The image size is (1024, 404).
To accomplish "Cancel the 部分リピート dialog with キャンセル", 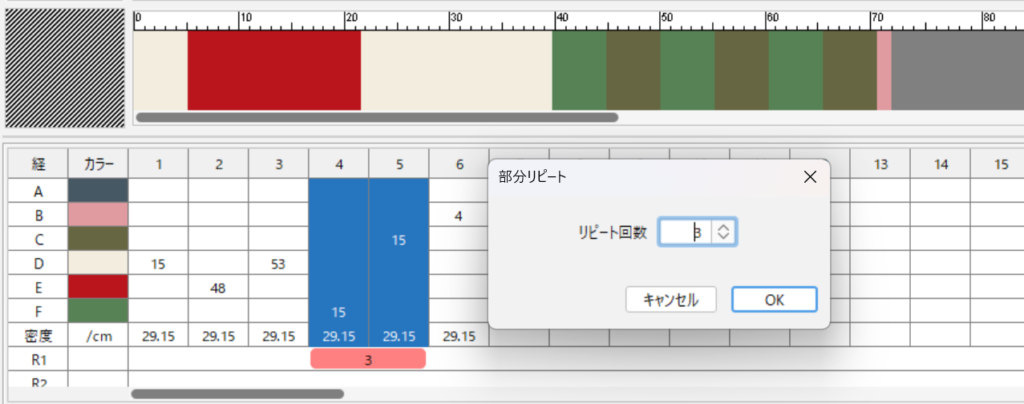I will (x=671, y=300).
